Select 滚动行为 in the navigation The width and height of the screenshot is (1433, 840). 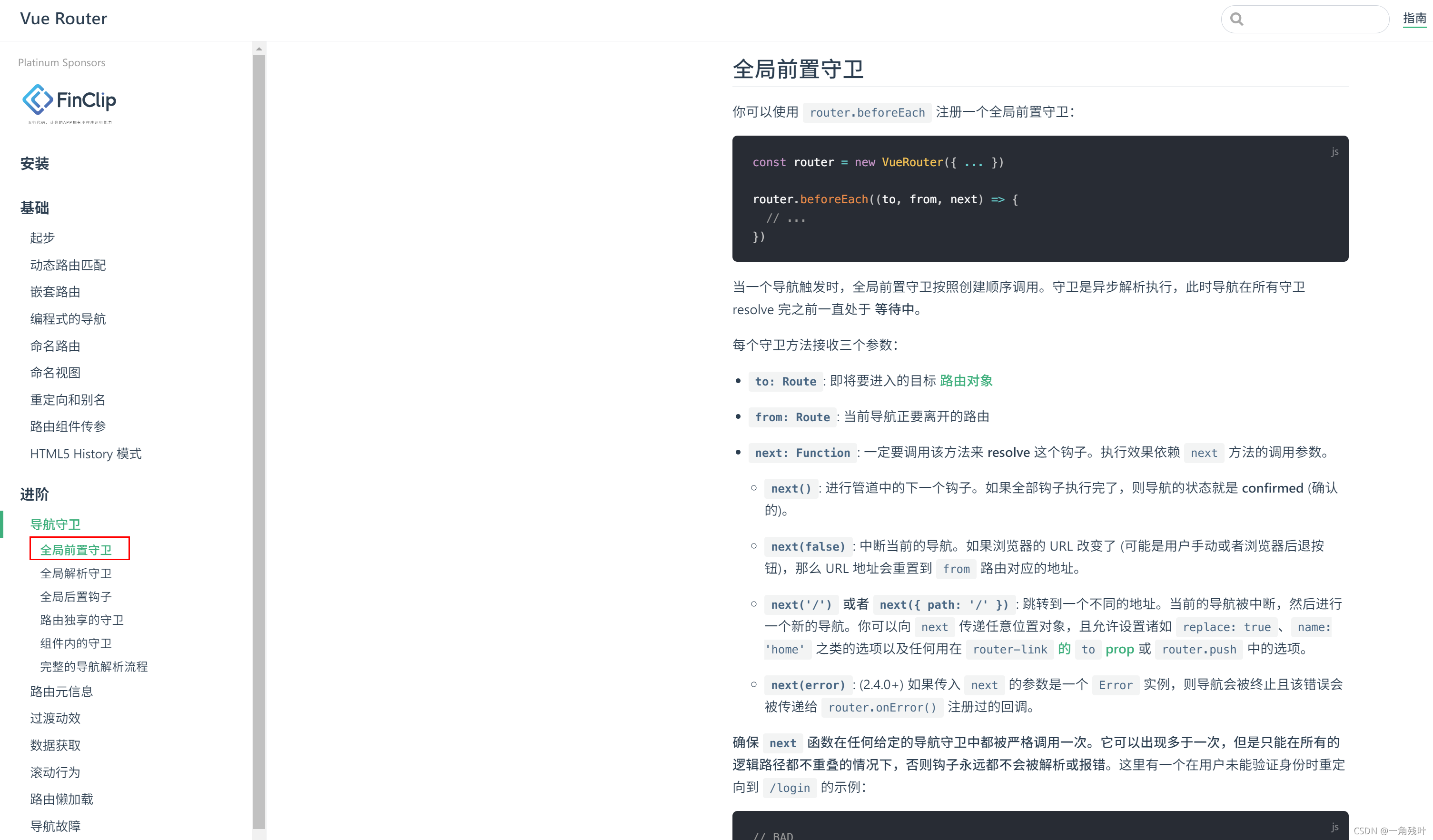(x=55, y=772)
